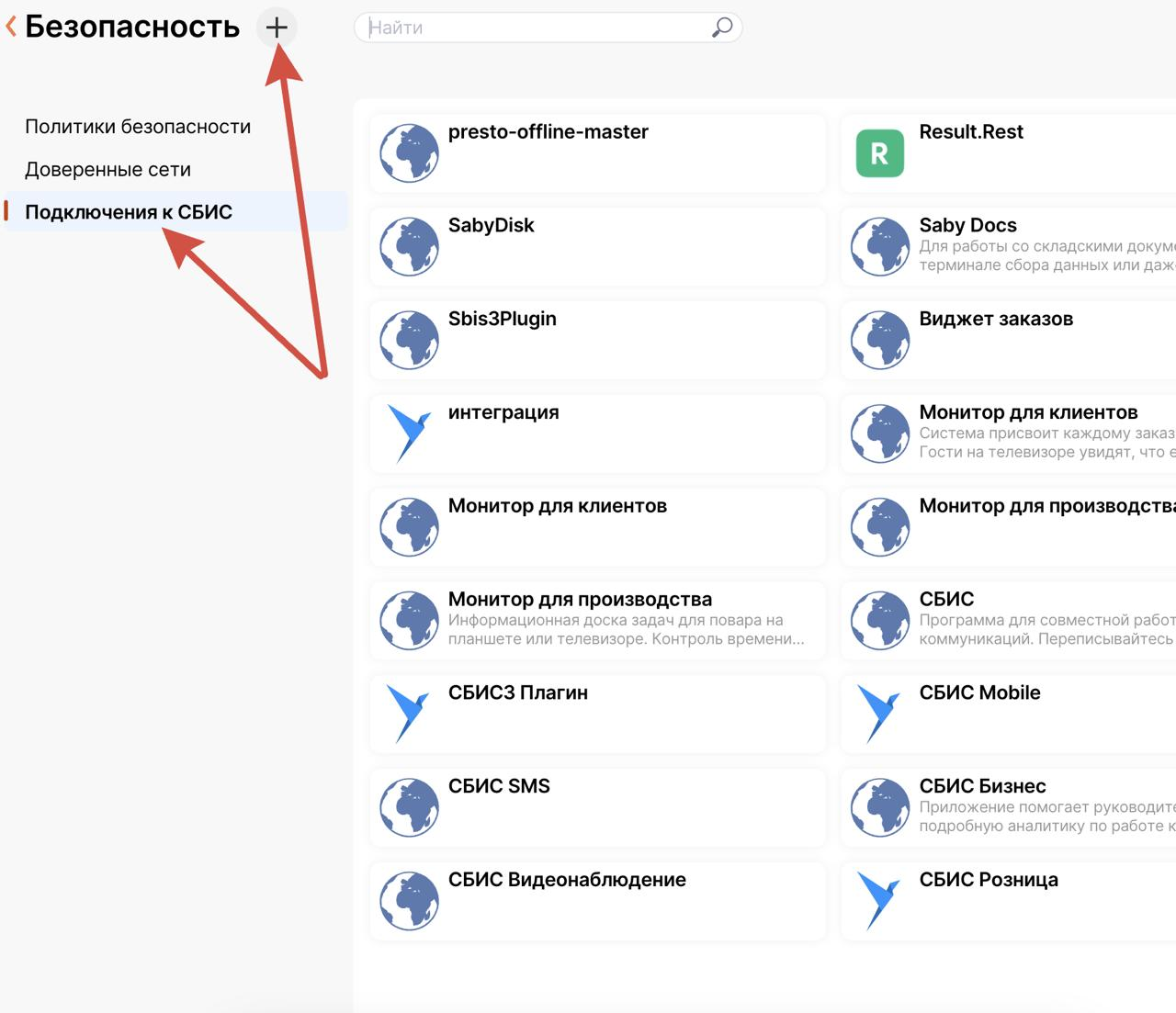The image size is (1176, 1013).
Task: Click the globe icon of Виджет заказов
Action: point(880,341)
